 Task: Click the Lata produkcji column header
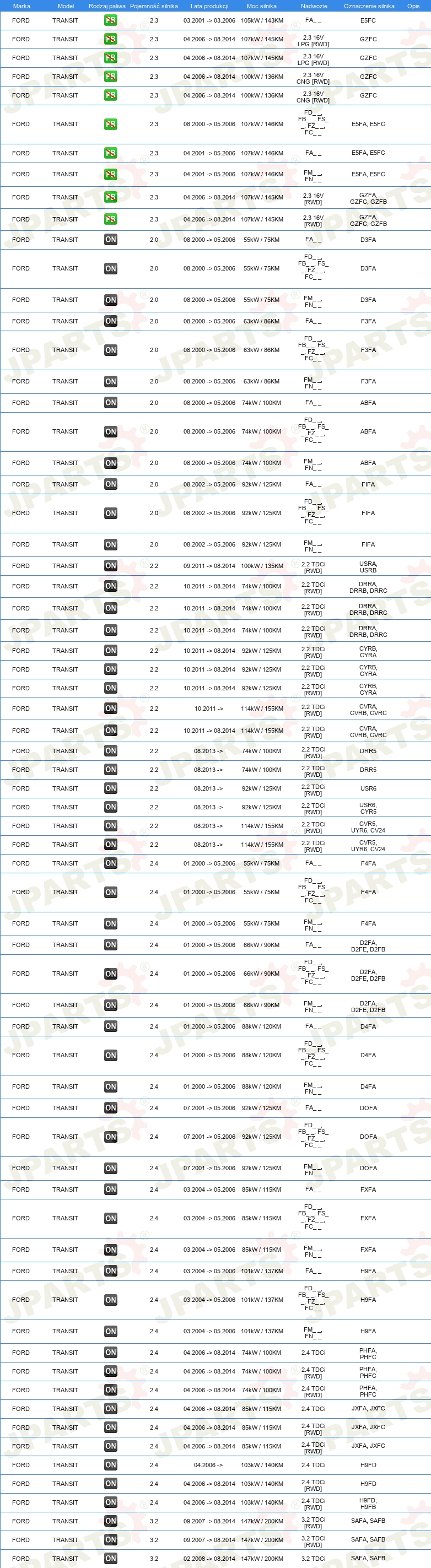click(209, 6)
